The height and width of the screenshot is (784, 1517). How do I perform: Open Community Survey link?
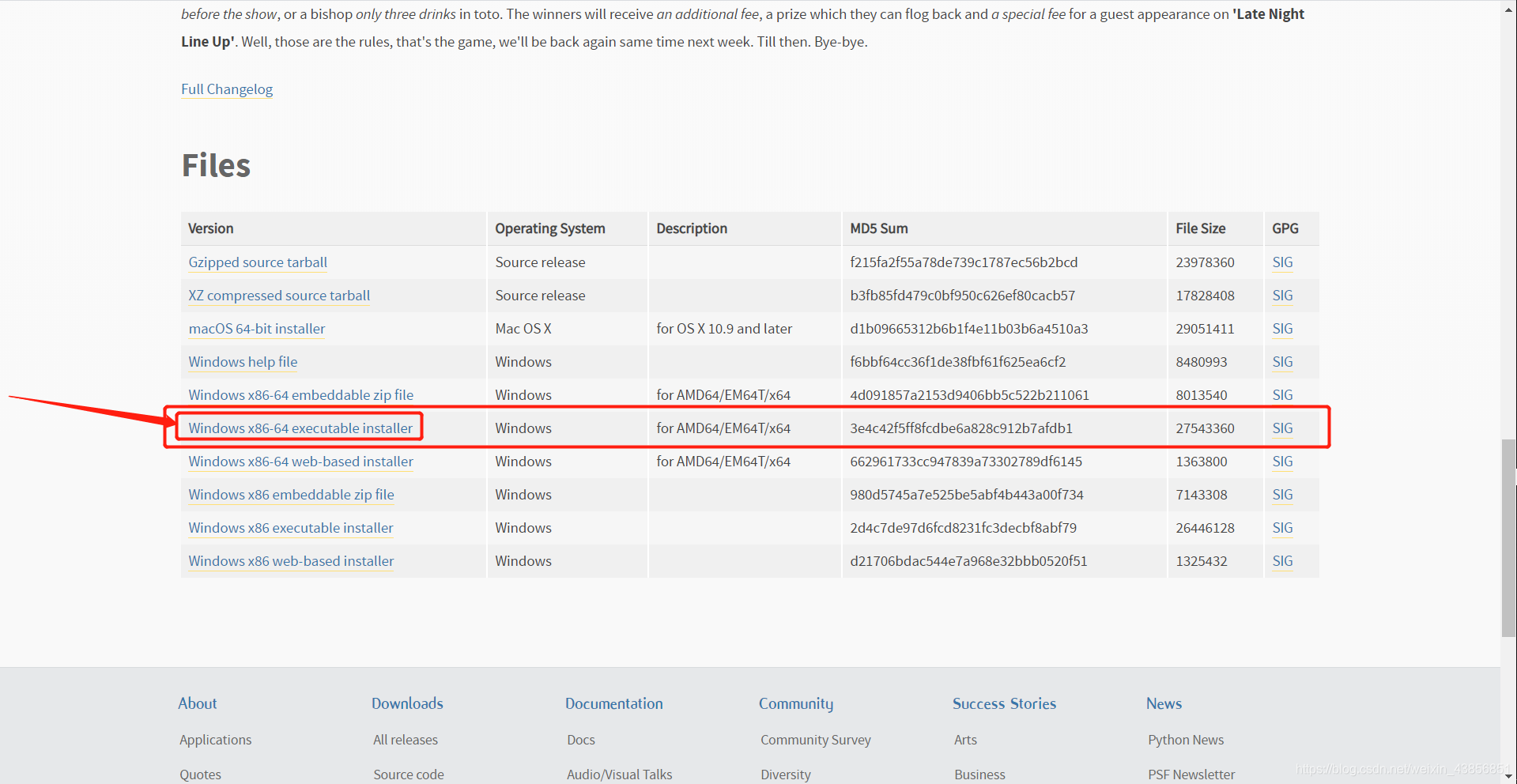[x=816, y=740]
